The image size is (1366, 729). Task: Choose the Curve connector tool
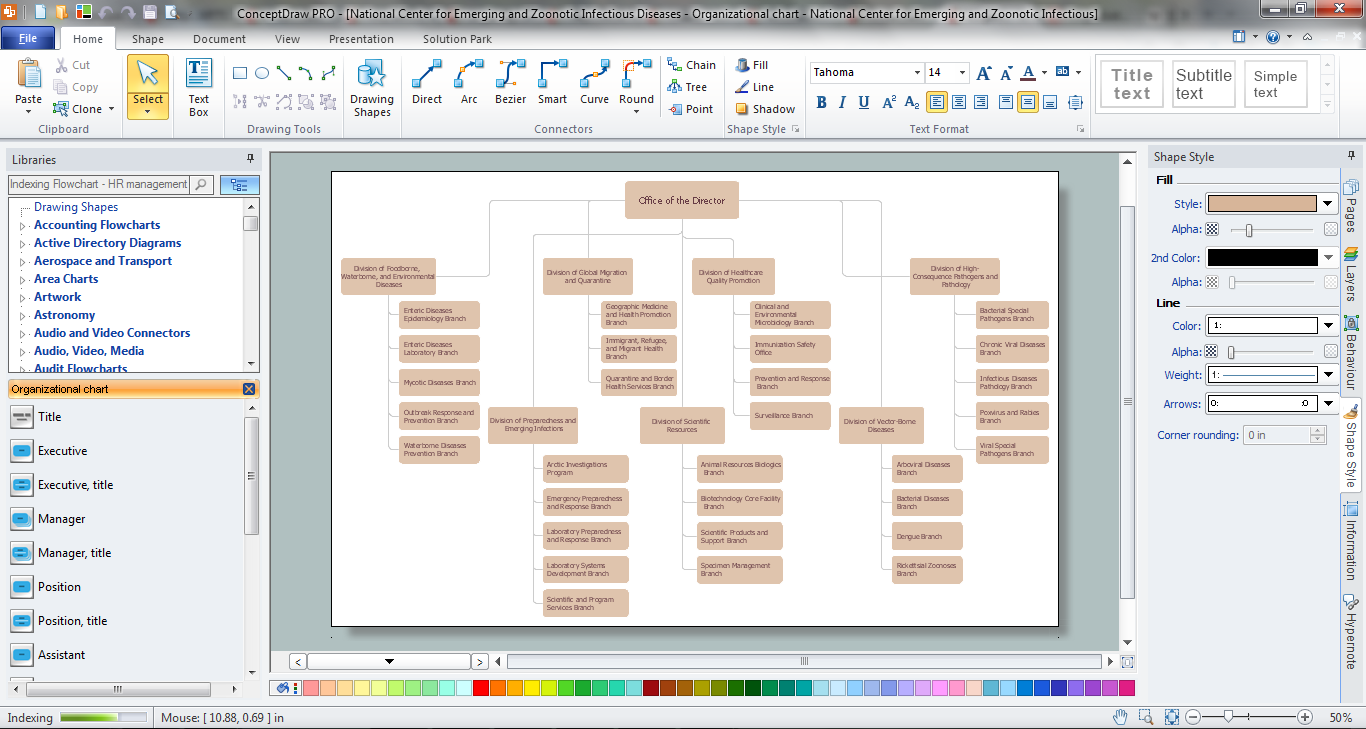pyautogui.click(x=594, y=82)
